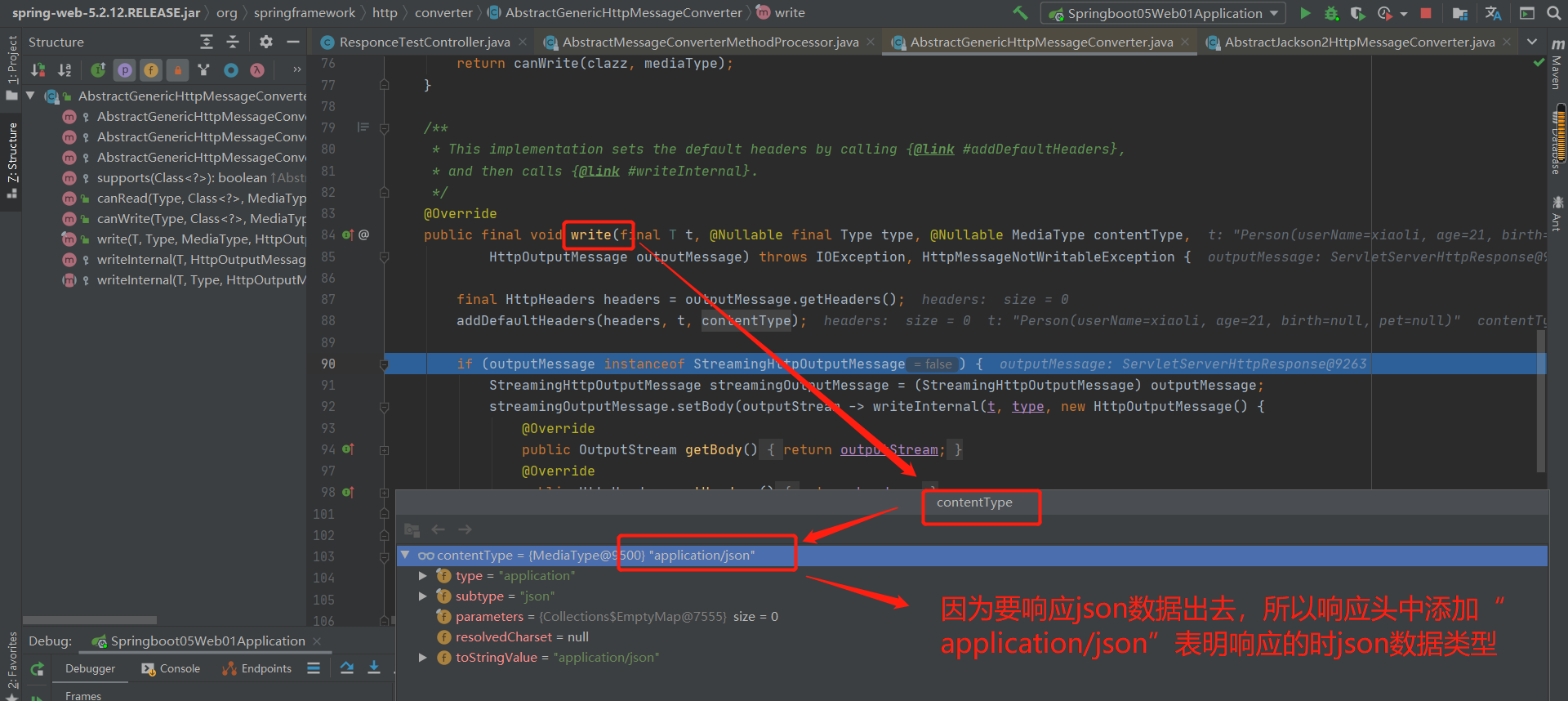Open the Console tab in Debug panel
Image resolution: width=1568 pixels, height=701 pixels.
click(171, 668)
